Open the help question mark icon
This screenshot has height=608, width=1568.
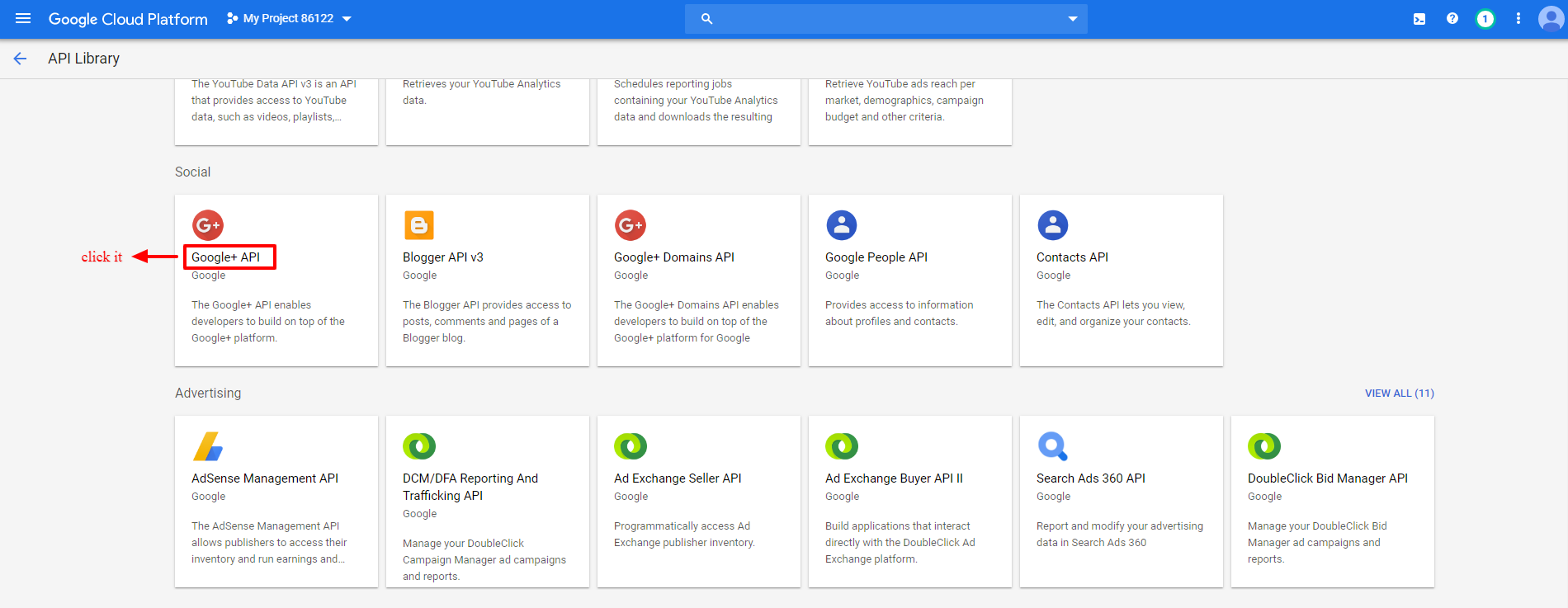[1452, 19]
